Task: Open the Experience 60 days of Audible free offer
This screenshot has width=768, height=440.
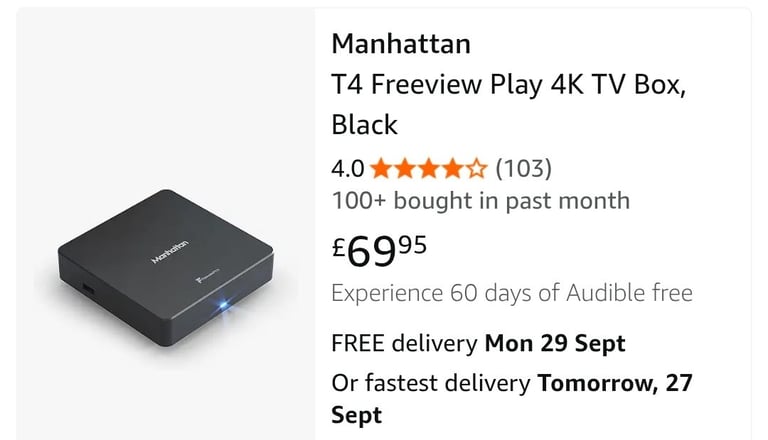Action: [512, 293]
